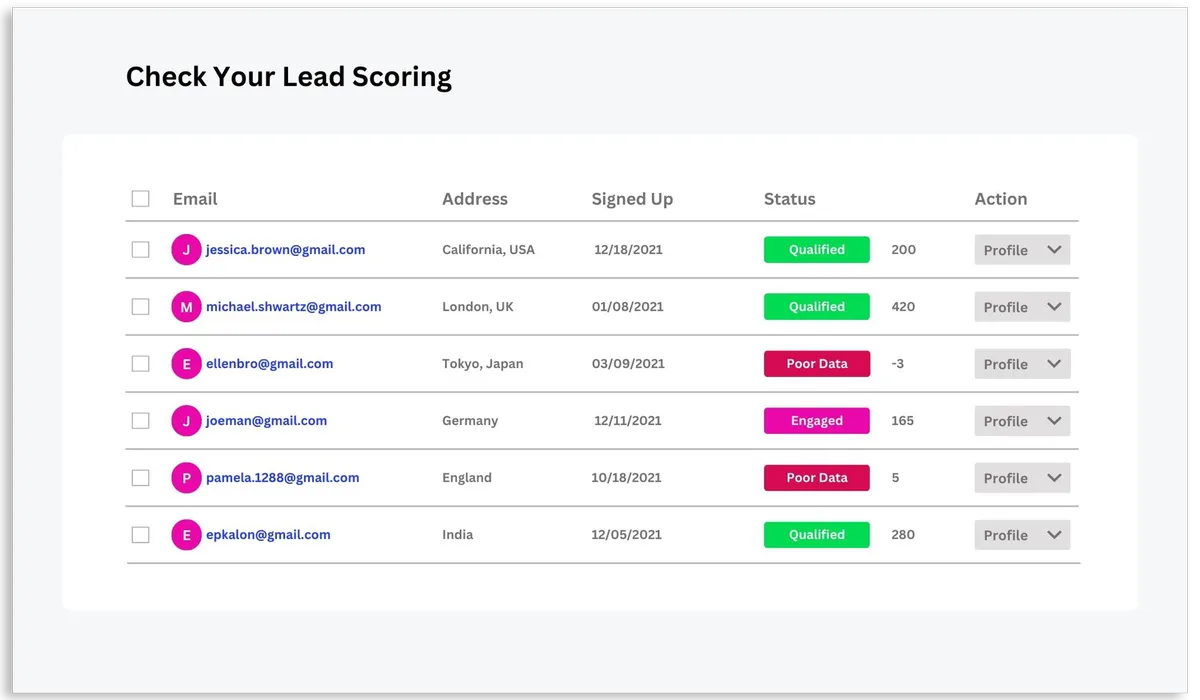The image size is (1200, 700).
Task: Click the 03/09/2021 signed up date
Action: 627,364
